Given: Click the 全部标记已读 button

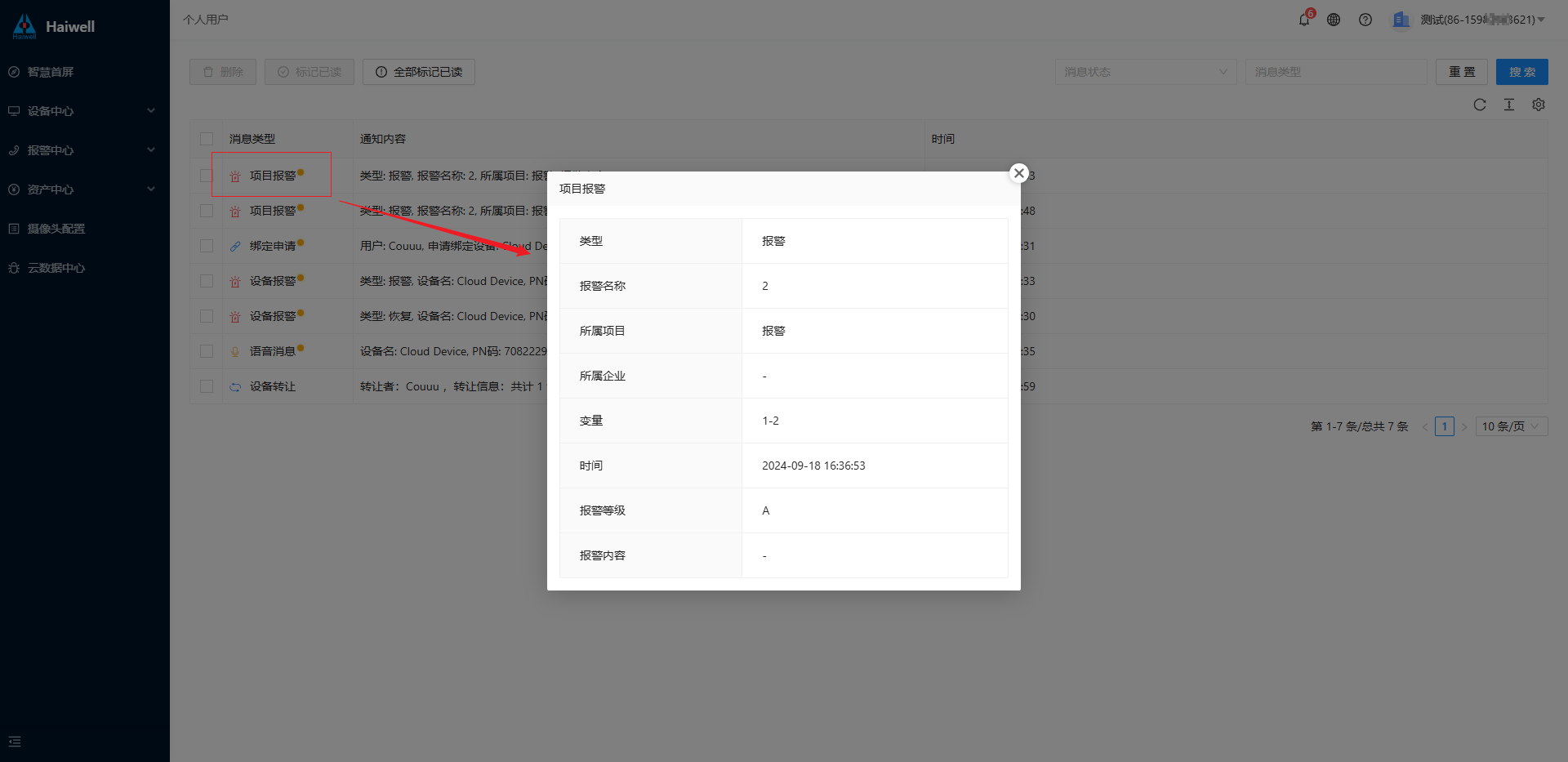Looking at the screenshot, I should [x=419, y=72].
